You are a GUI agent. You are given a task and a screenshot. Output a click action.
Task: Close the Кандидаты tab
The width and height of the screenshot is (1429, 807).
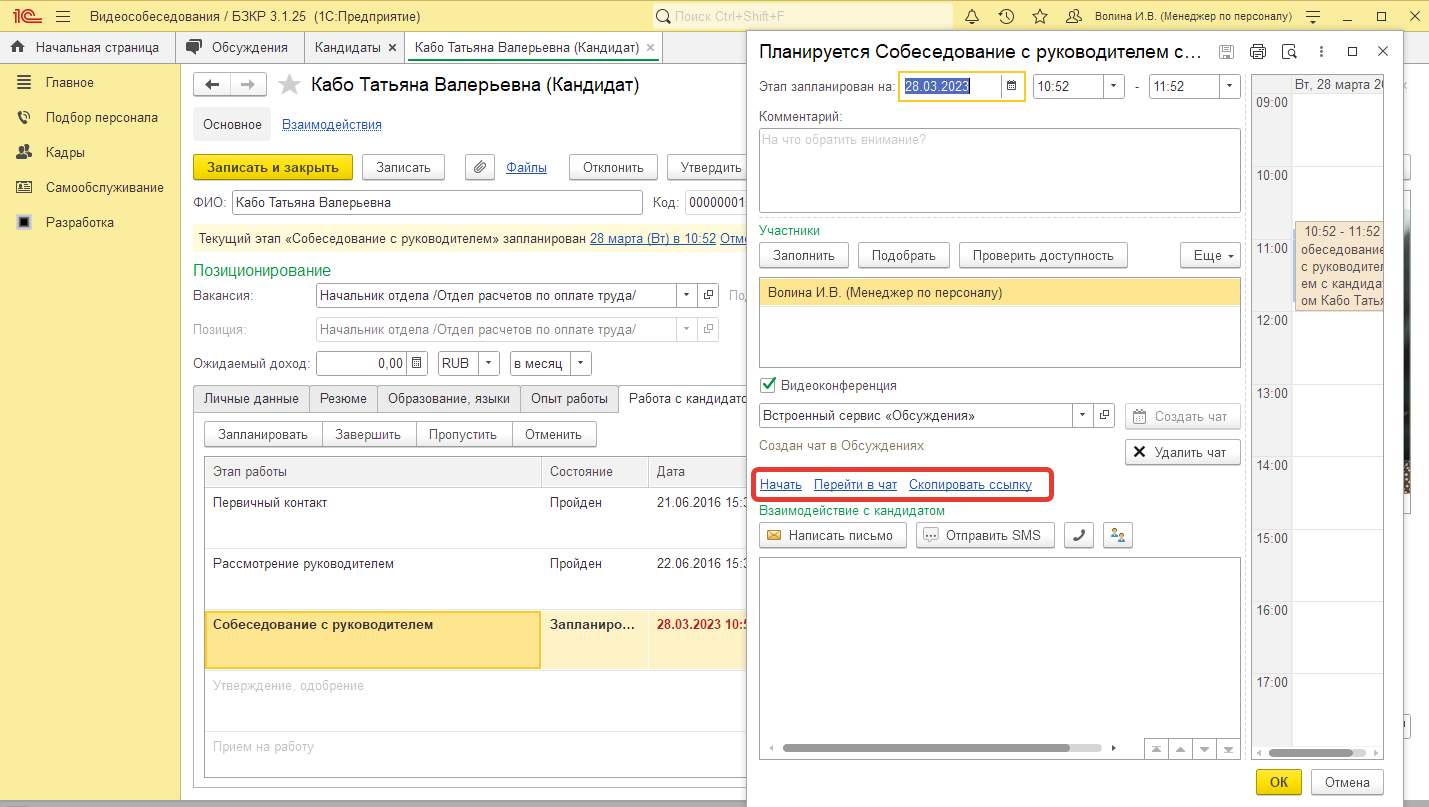click(x=392, y=47)
